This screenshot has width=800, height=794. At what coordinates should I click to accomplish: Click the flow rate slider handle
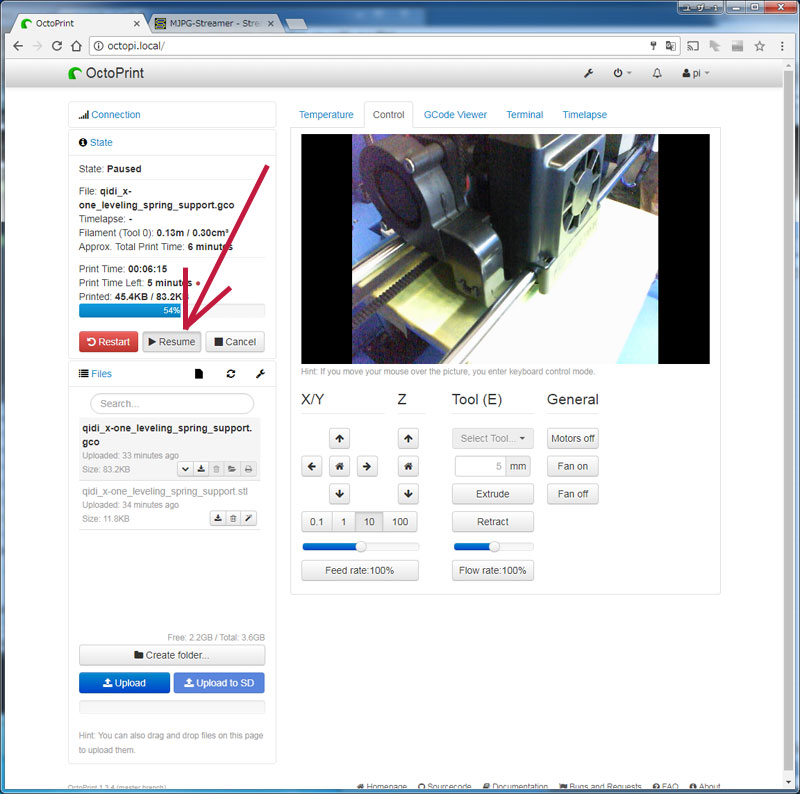(x=494, y=547)
